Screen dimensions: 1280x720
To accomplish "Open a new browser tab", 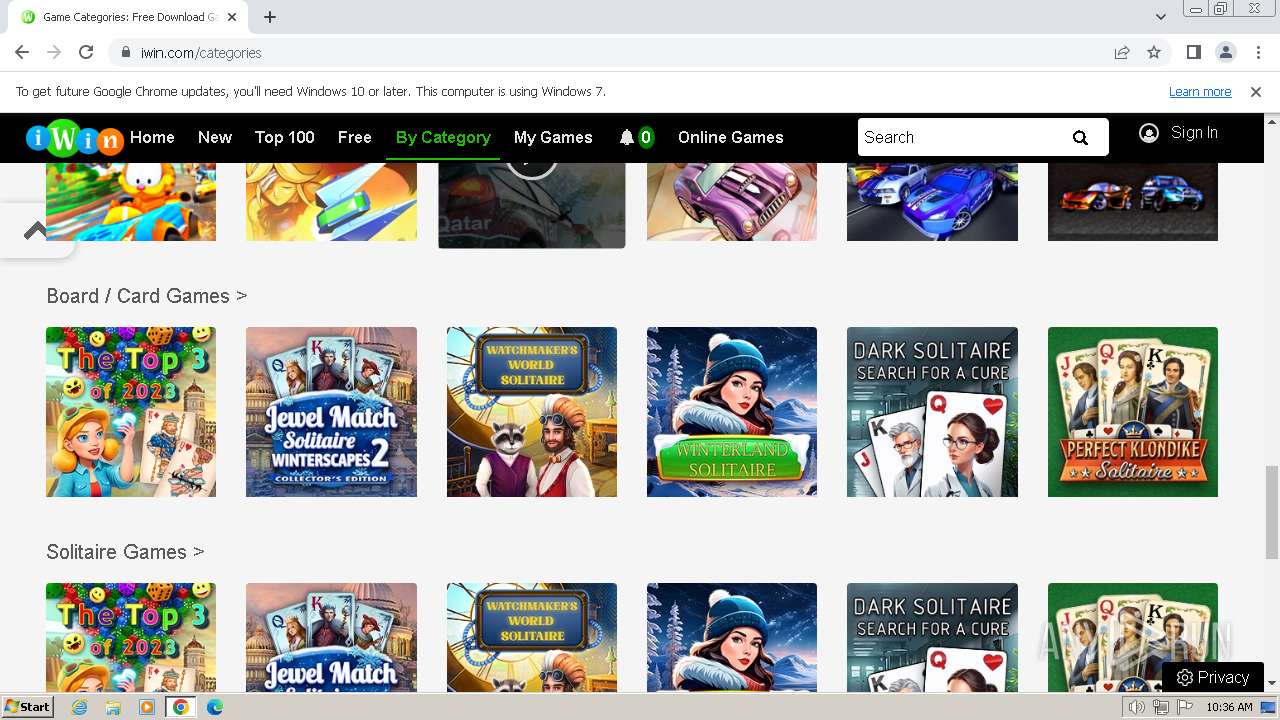I will point(270,17).
